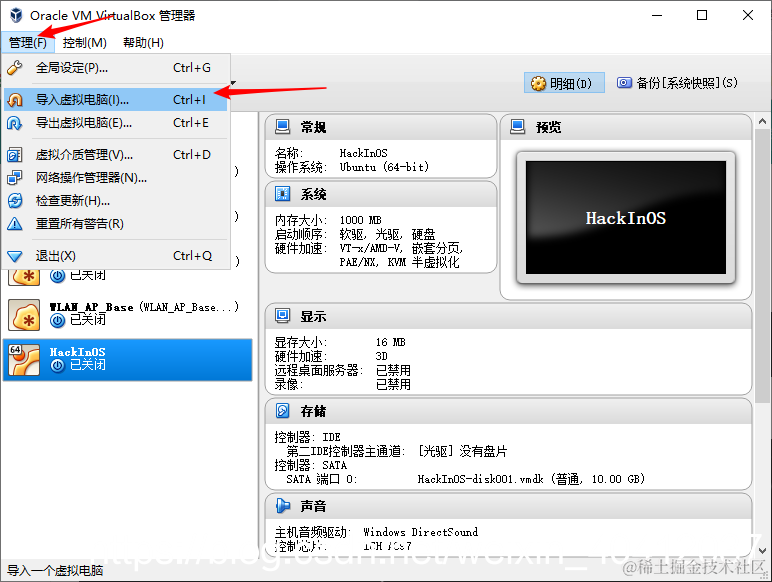Viewport: 772px width, 582px height.
Task: Select the WLAN_AP_Base virtual machine
Action: tap(128, 315)
